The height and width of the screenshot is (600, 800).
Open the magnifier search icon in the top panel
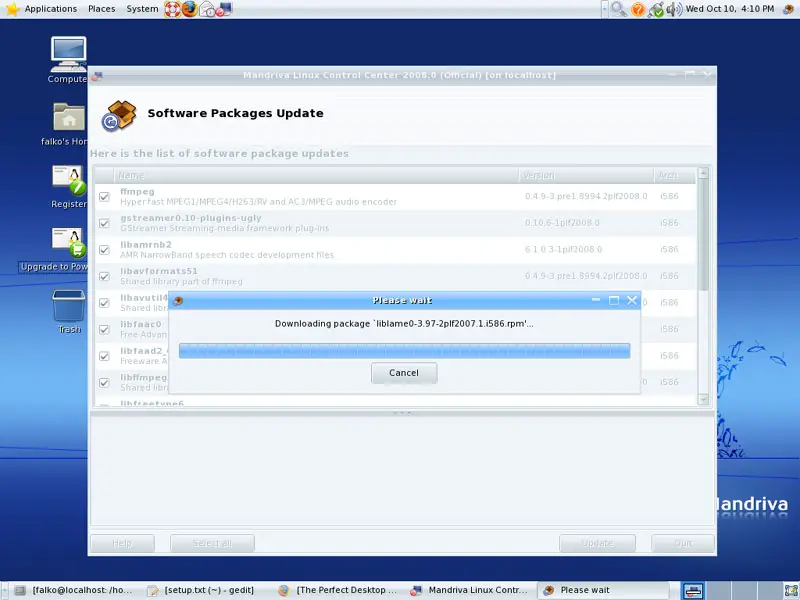[618, 9]
